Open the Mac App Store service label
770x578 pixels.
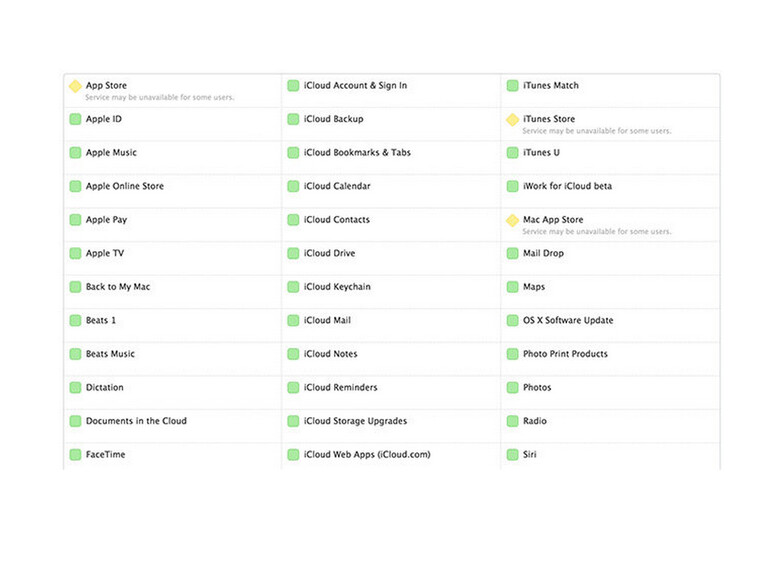(x=553, y=220)
